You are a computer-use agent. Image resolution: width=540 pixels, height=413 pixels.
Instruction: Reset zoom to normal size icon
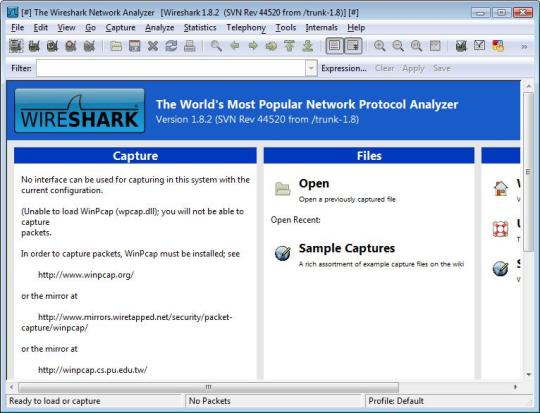(x=416, y=46)
